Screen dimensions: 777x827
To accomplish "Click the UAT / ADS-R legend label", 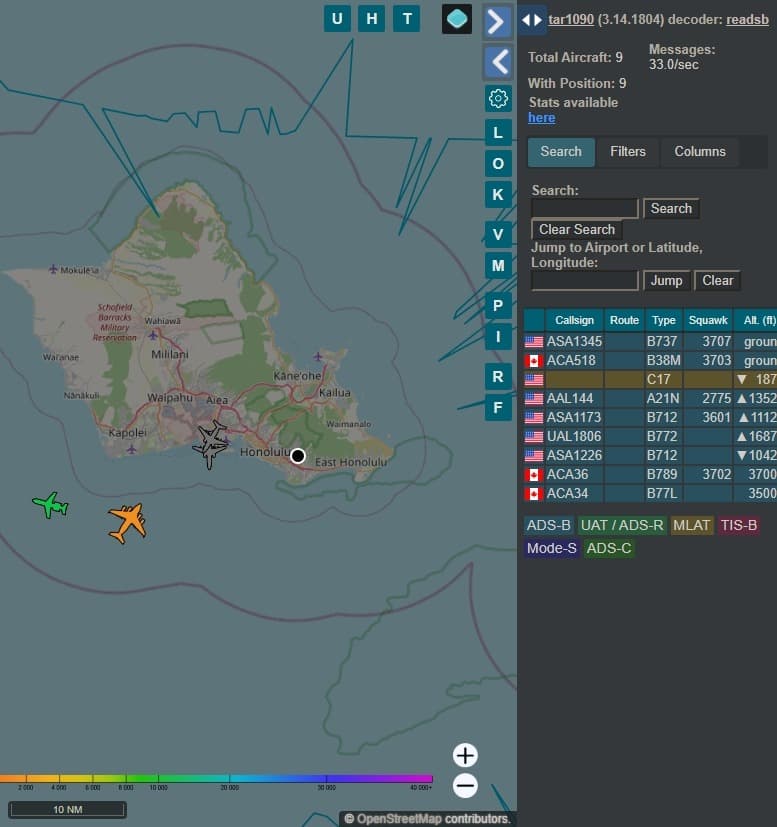I will pyautogui.click(x=622, y=526).
